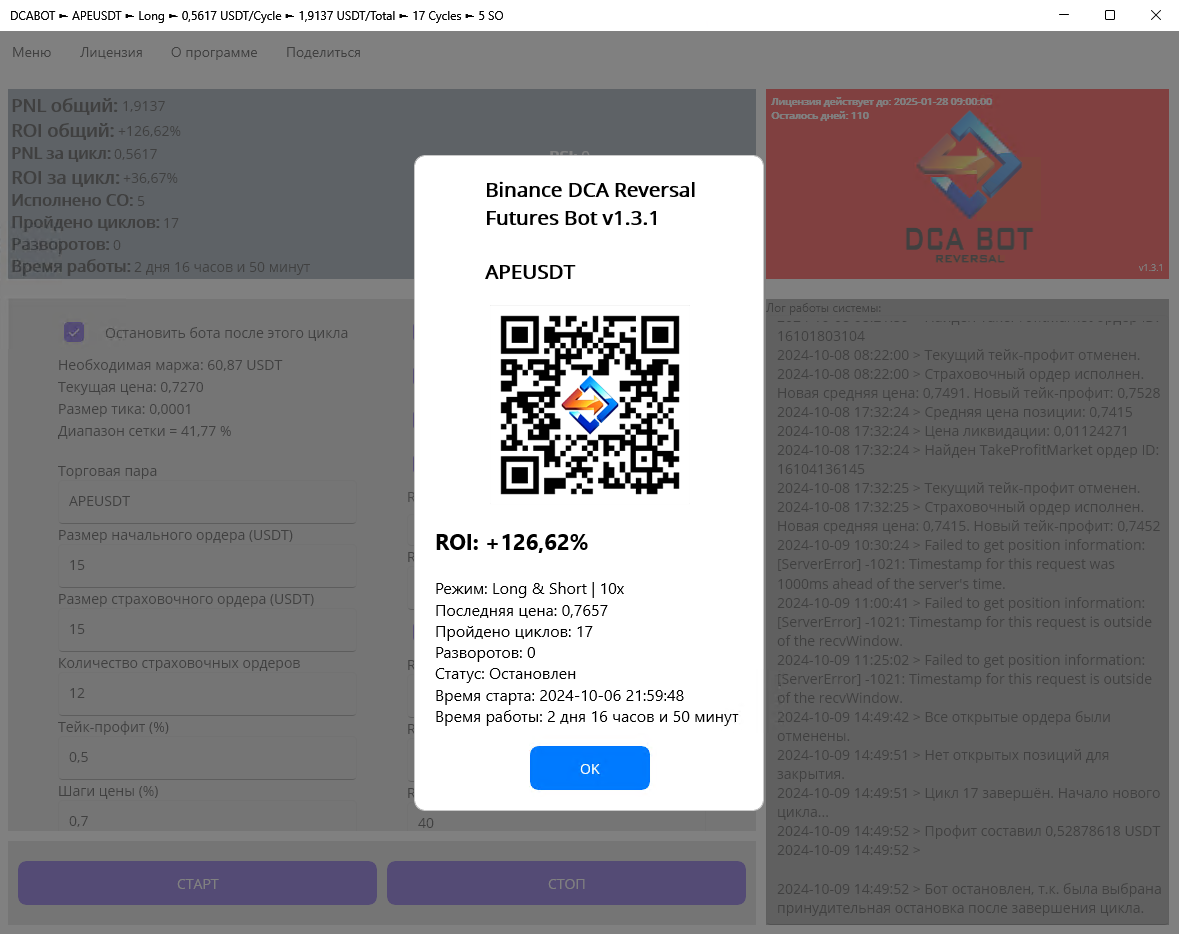
Task: Click the СТОП button
Action: pyautogui.click(x=566, y=883)
